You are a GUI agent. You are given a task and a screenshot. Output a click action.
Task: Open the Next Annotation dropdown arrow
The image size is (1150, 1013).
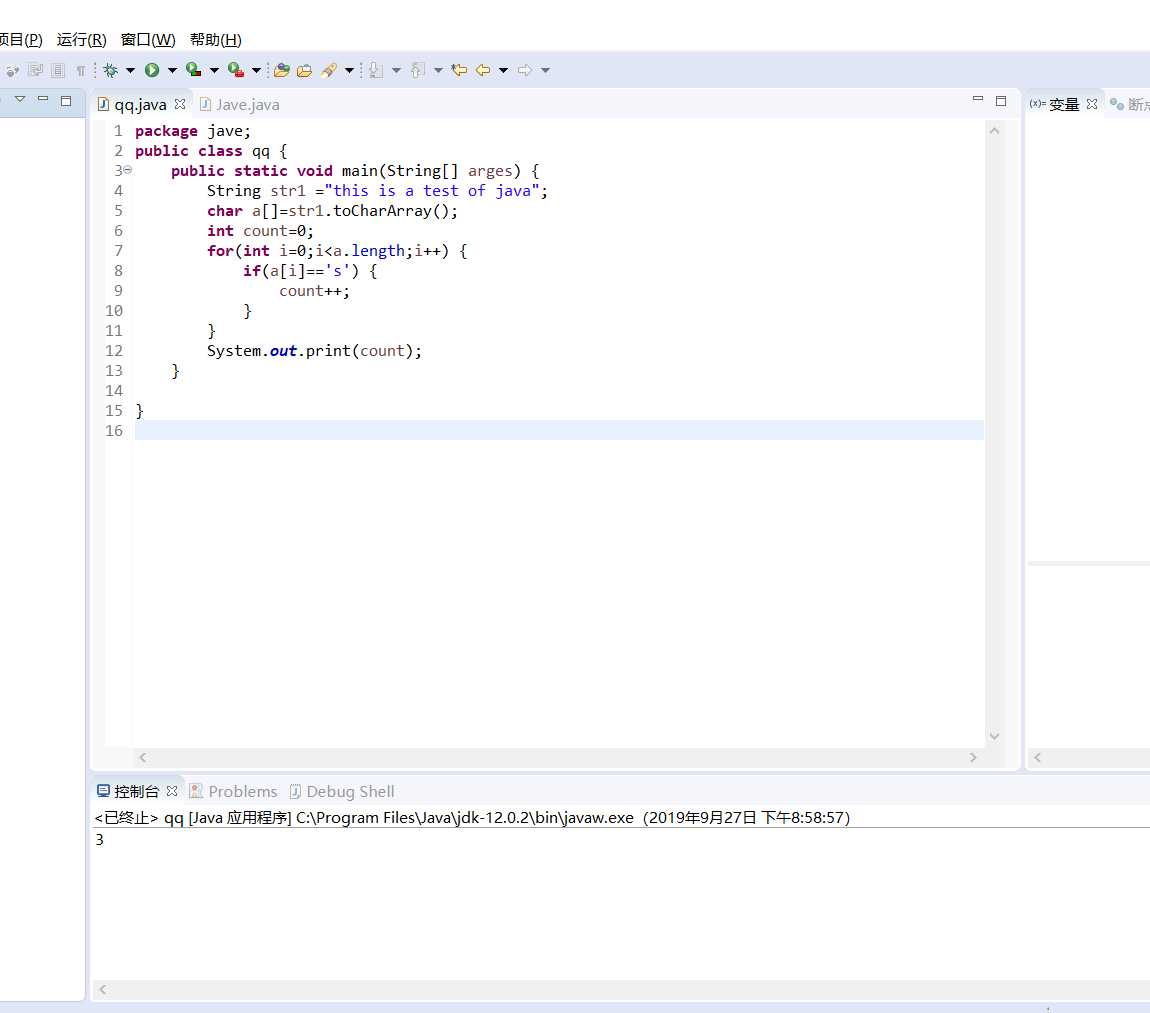[x=396, y=70]
